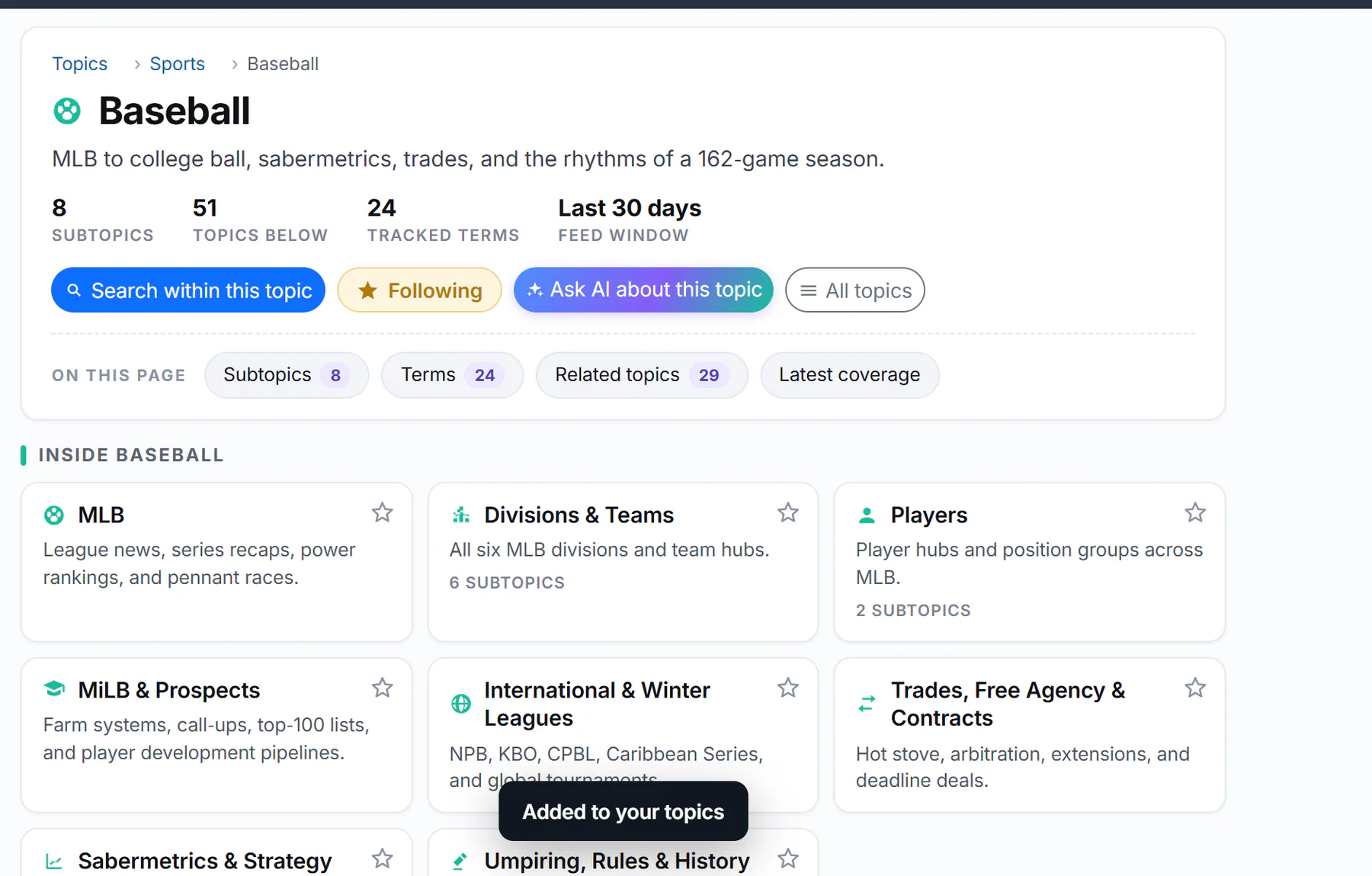Click 'Hot stove, arbitration' description text

tap(1022, 767)
